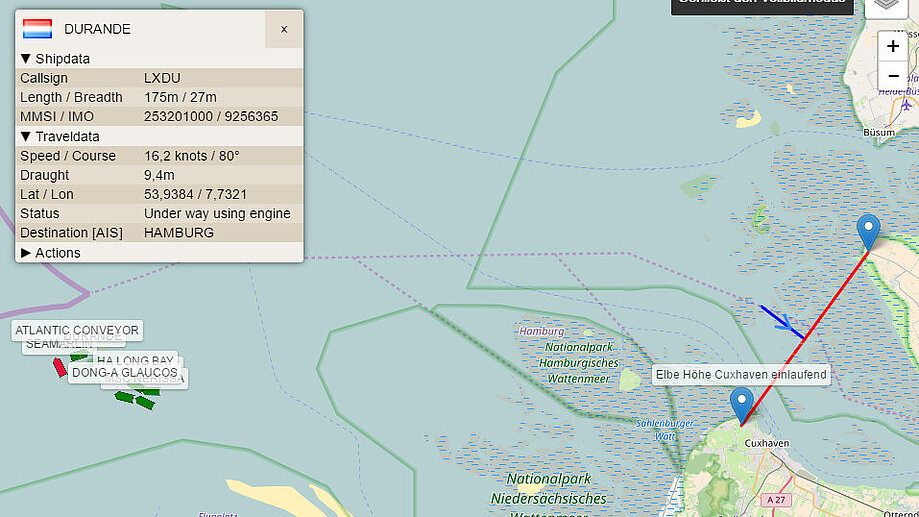919x517 pixels.
Task: Close the DURANDE ship info popup
Action: click(284, 29)
